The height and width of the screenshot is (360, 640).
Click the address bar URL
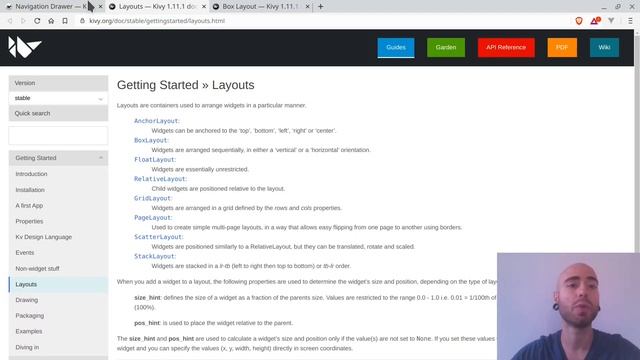click(157, 21)
